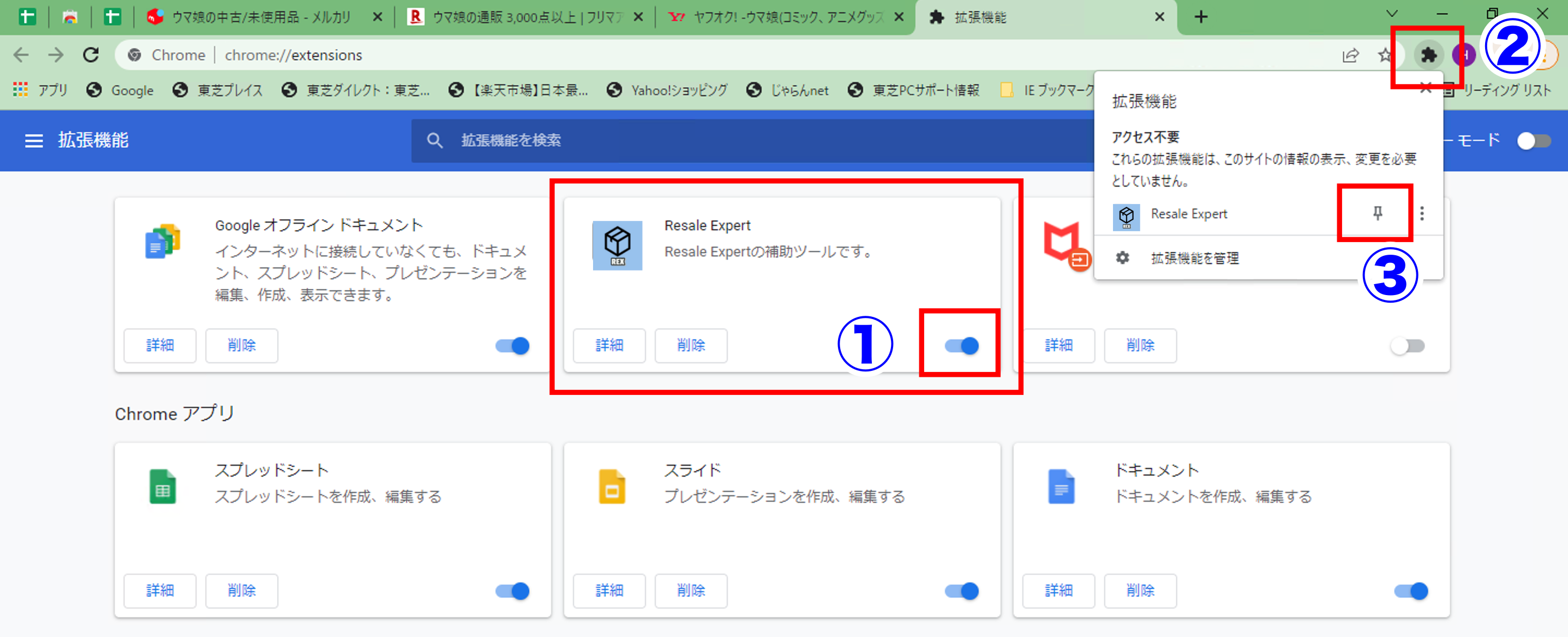Click the gear icon for manage extensions
Screen dimensions: 1568x637
pyautogui.click(x=1122, y=258)
